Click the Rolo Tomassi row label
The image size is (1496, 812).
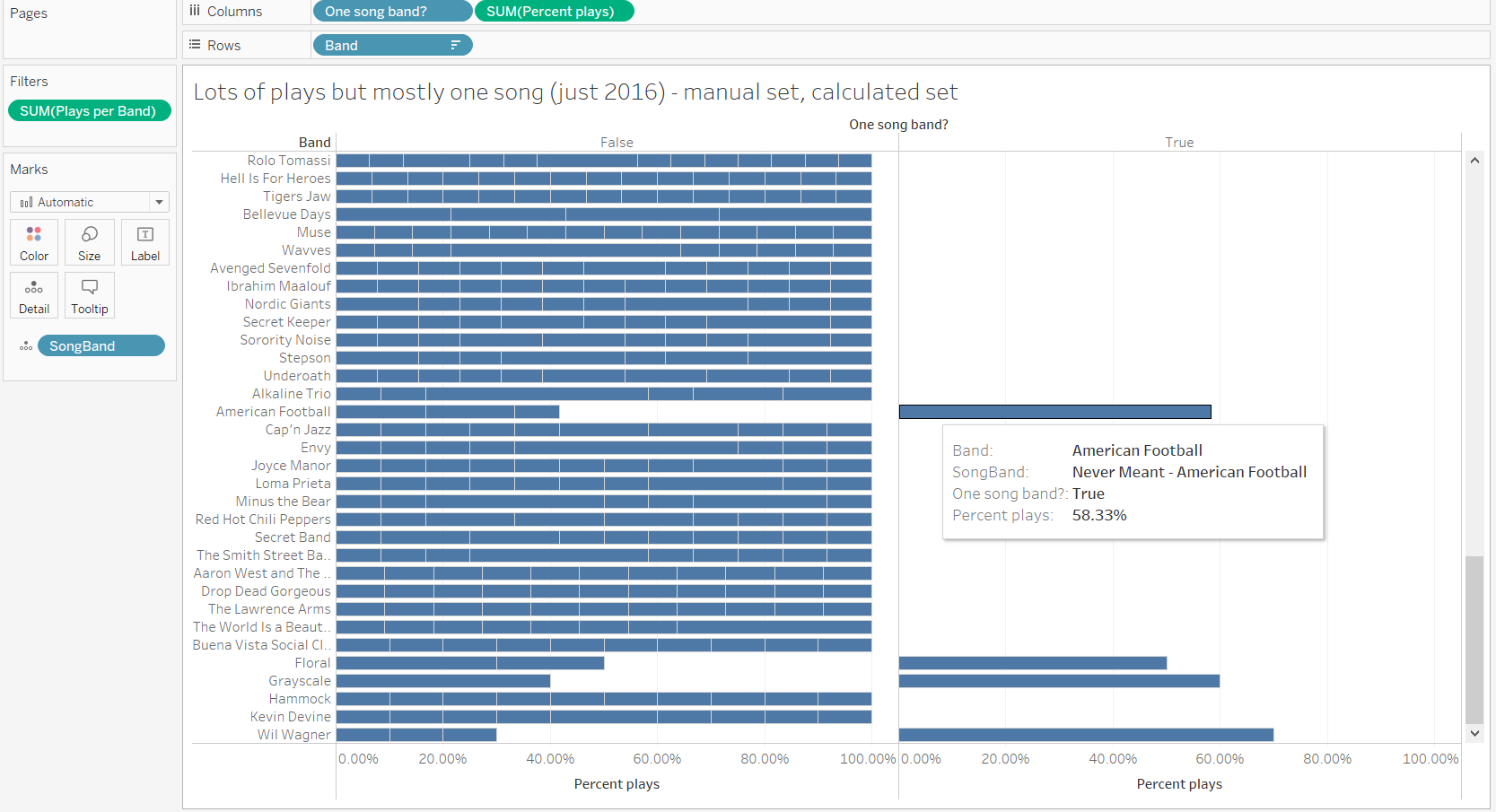[289, 161]
